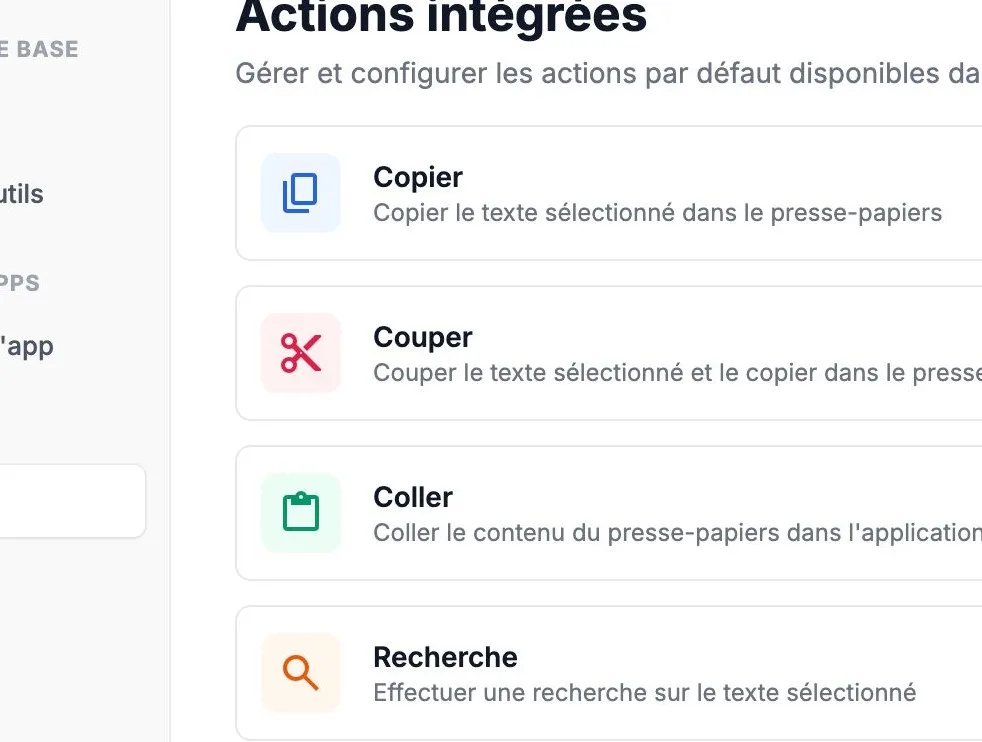Click the 'Actions intégrées' page heading
Image resolution: width=982 pixels, height=742 pixels.
(x=441, y=16)
